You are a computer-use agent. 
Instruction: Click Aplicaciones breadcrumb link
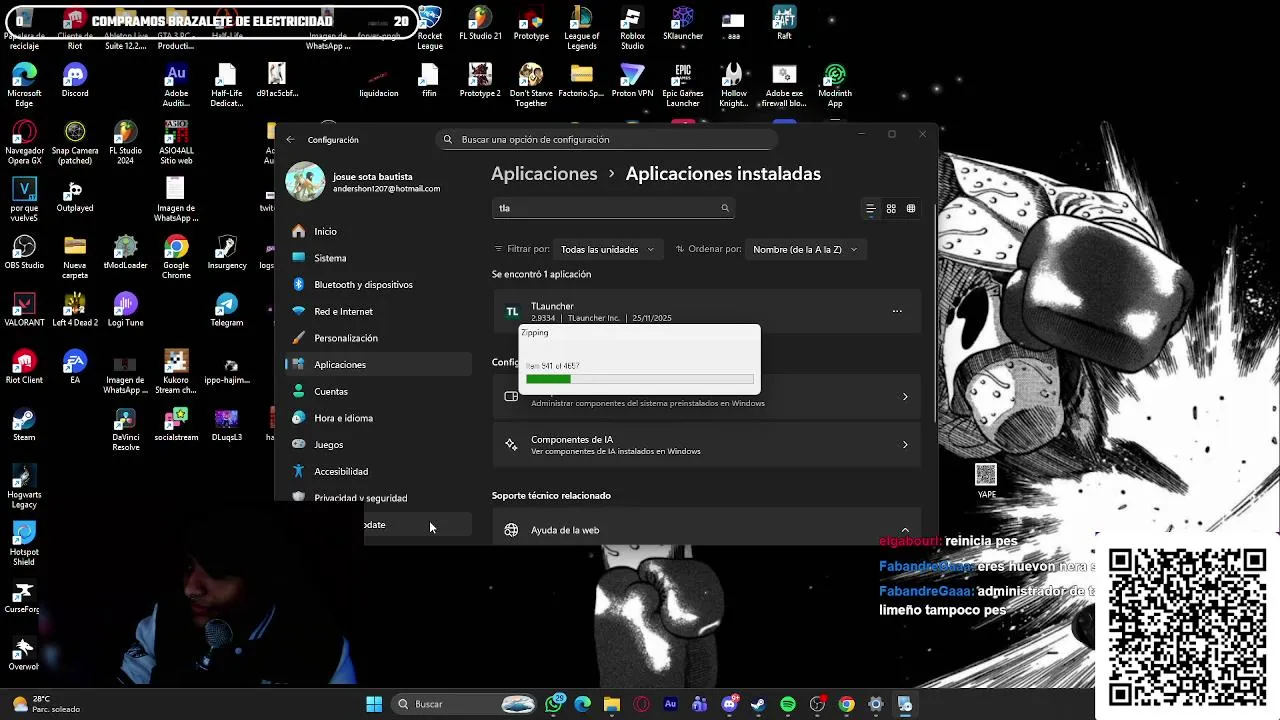pos(544,174)
